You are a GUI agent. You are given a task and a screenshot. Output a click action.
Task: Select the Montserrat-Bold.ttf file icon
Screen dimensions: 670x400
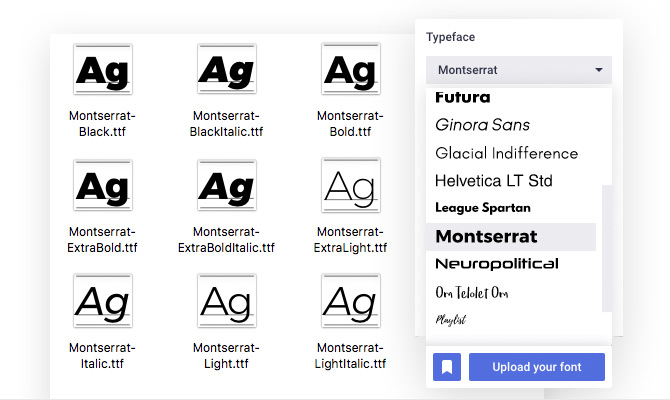[351, 69]
